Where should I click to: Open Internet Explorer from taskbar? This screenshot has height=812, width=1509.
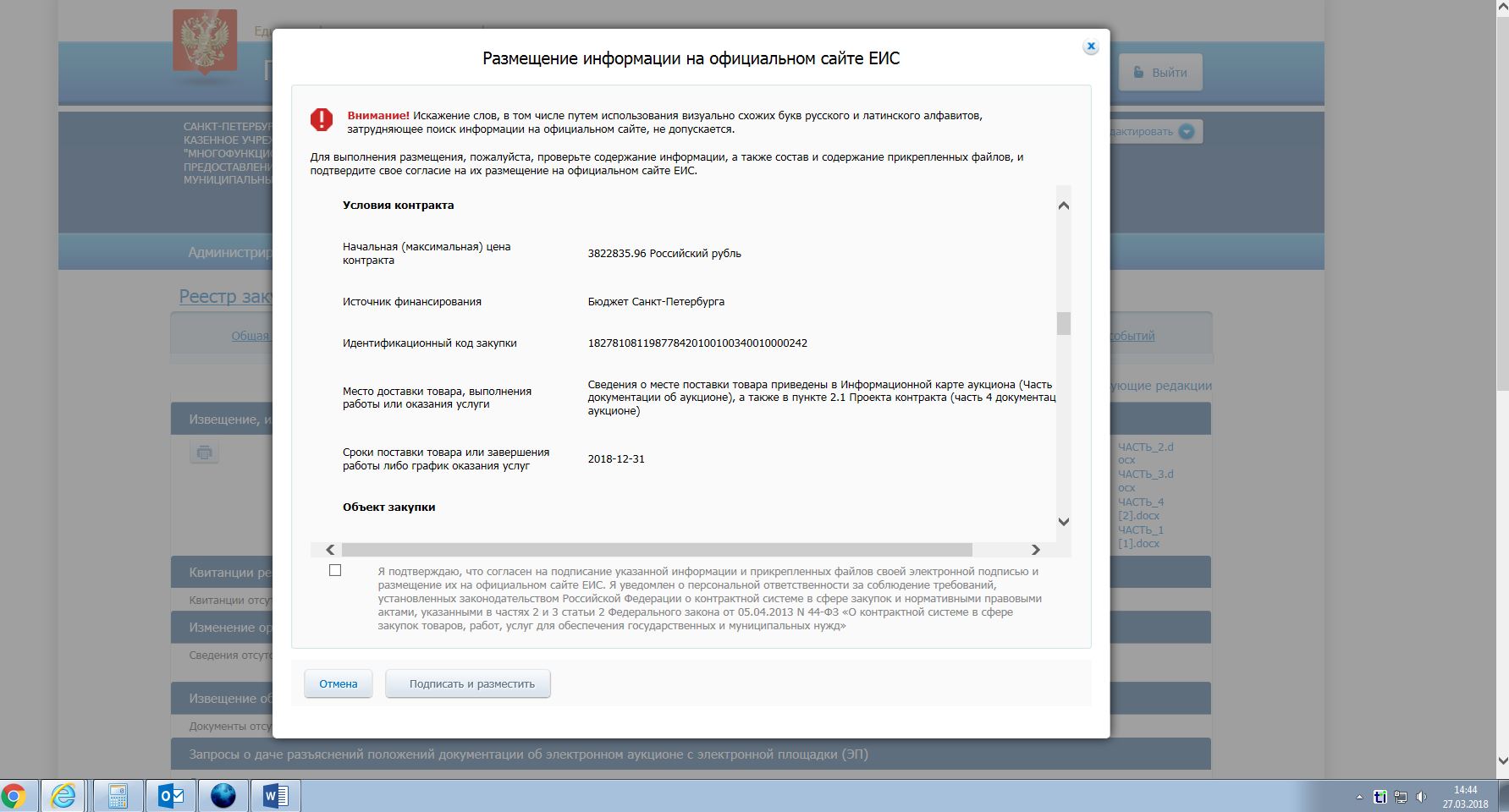tap(64, 796)
